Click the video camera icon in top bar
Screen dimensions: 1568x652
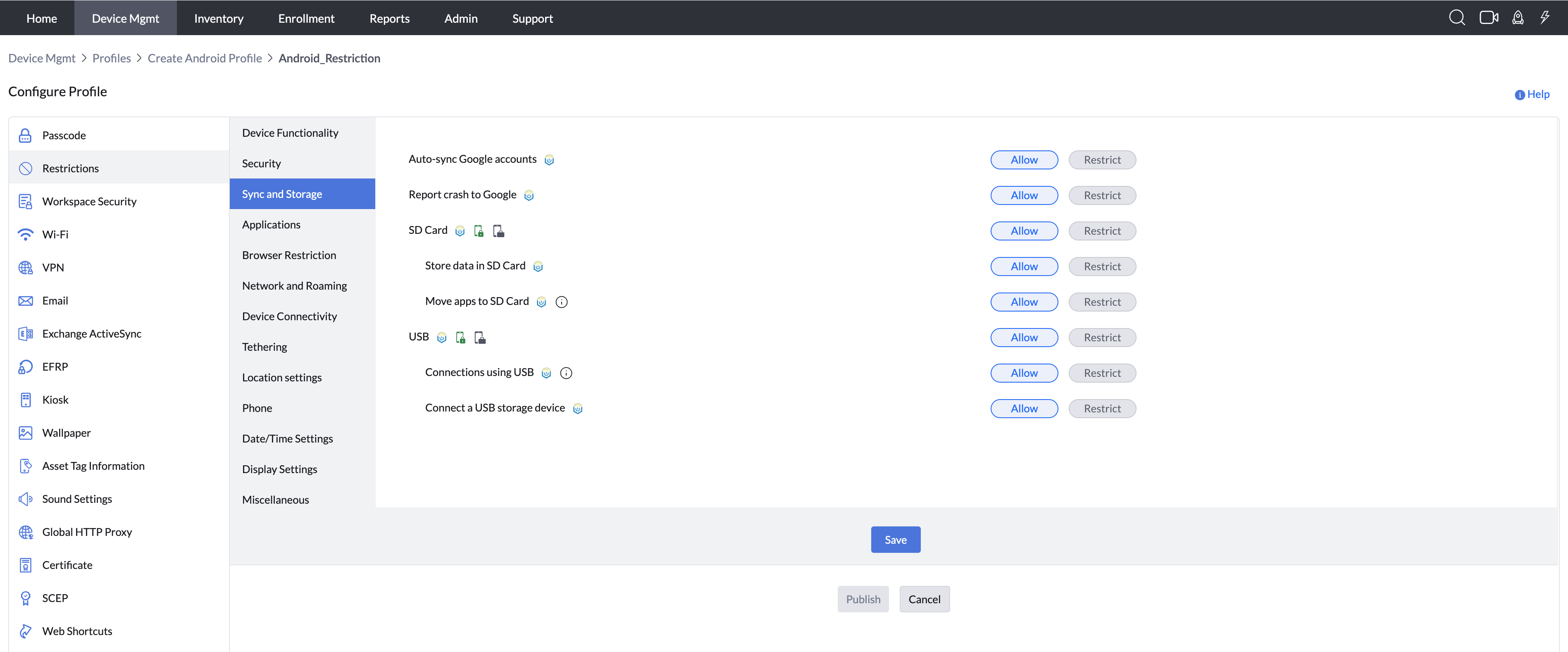pyautogui.click(x=1489, y=17)
